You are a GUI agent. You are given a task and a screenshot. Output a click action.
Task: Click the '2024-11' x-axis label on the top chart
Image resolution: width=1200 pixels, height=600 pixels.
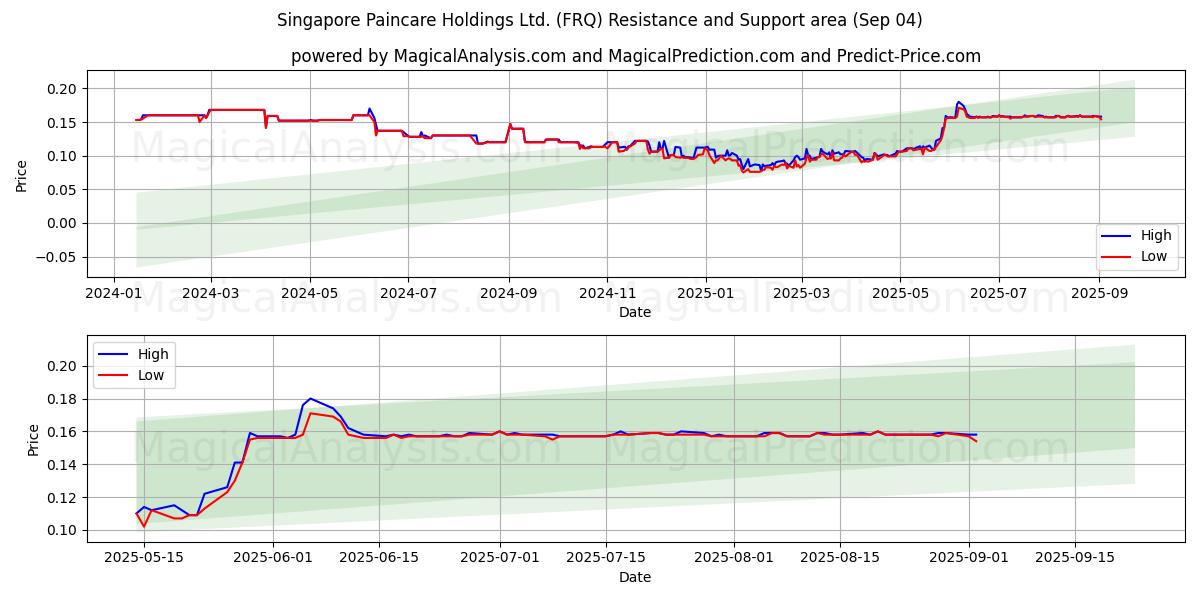(x=607, y=294)
